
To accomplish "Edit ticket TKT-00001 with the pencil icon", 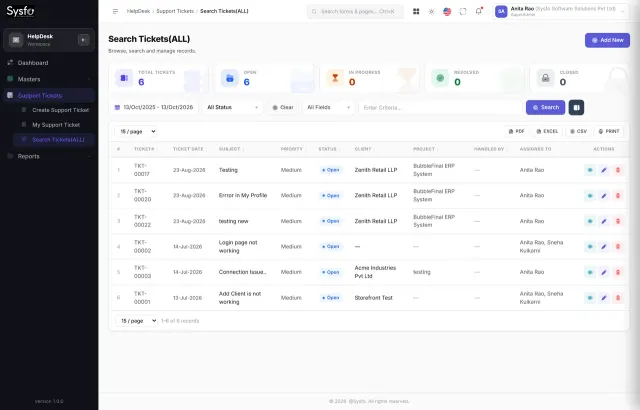I will 604,298.
